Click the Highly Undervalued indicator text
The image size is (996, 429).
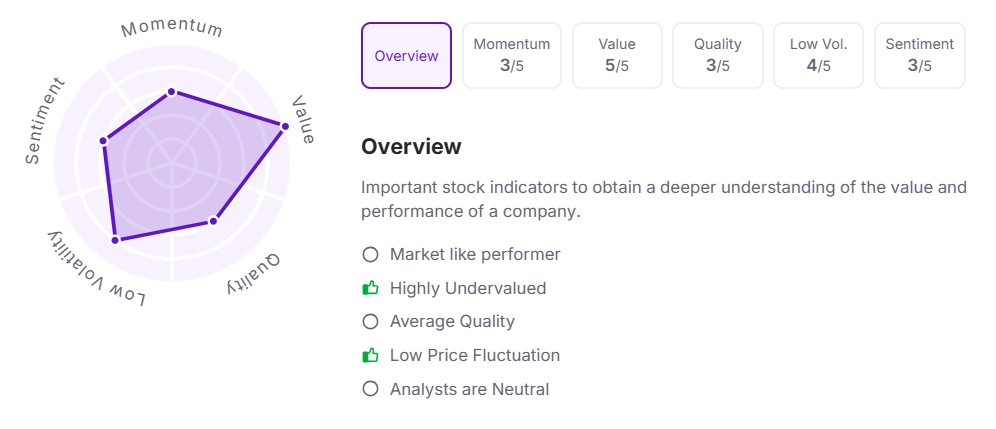468,288
